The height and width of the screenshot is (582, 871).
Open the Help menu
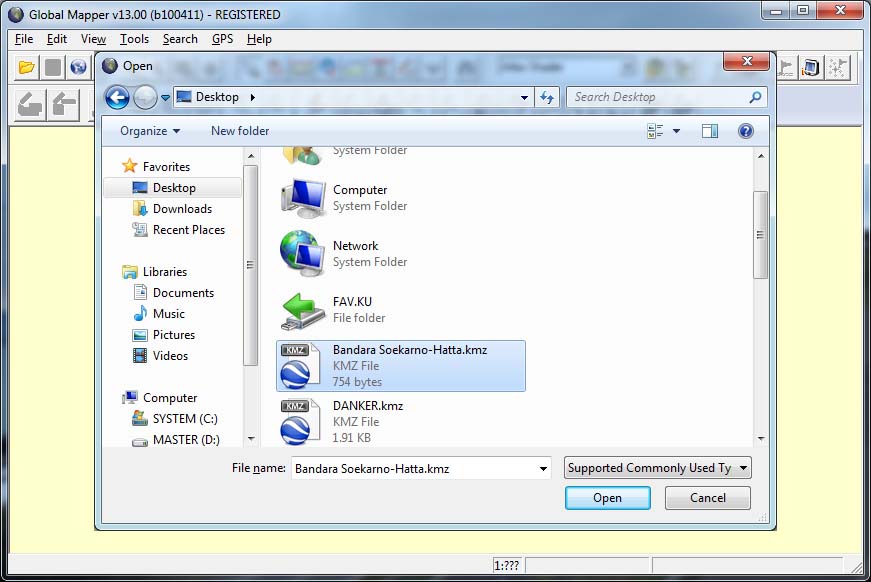click(259, 39)
